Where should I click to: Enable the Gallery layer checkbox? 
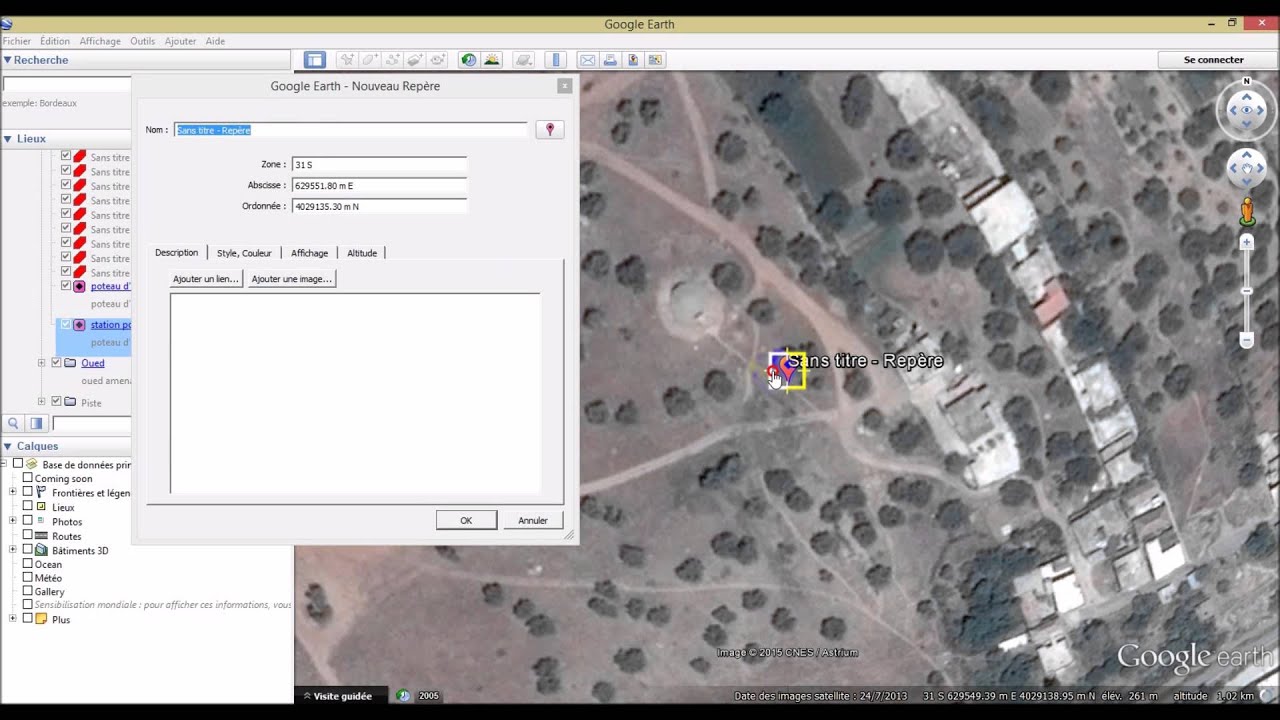28,592
